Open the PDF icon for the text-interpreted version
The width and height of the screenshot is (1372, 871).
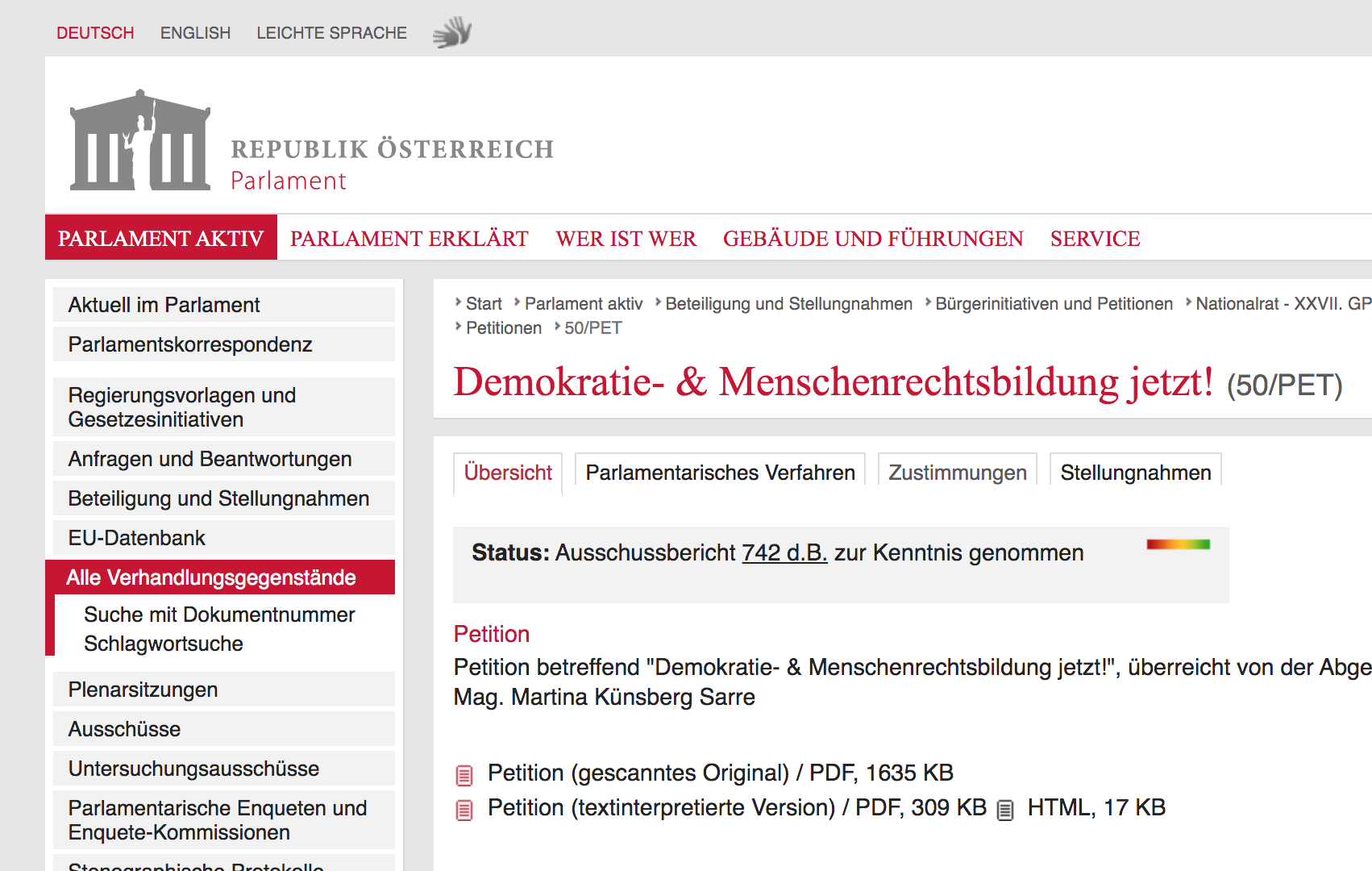click(x=464, y=807)
